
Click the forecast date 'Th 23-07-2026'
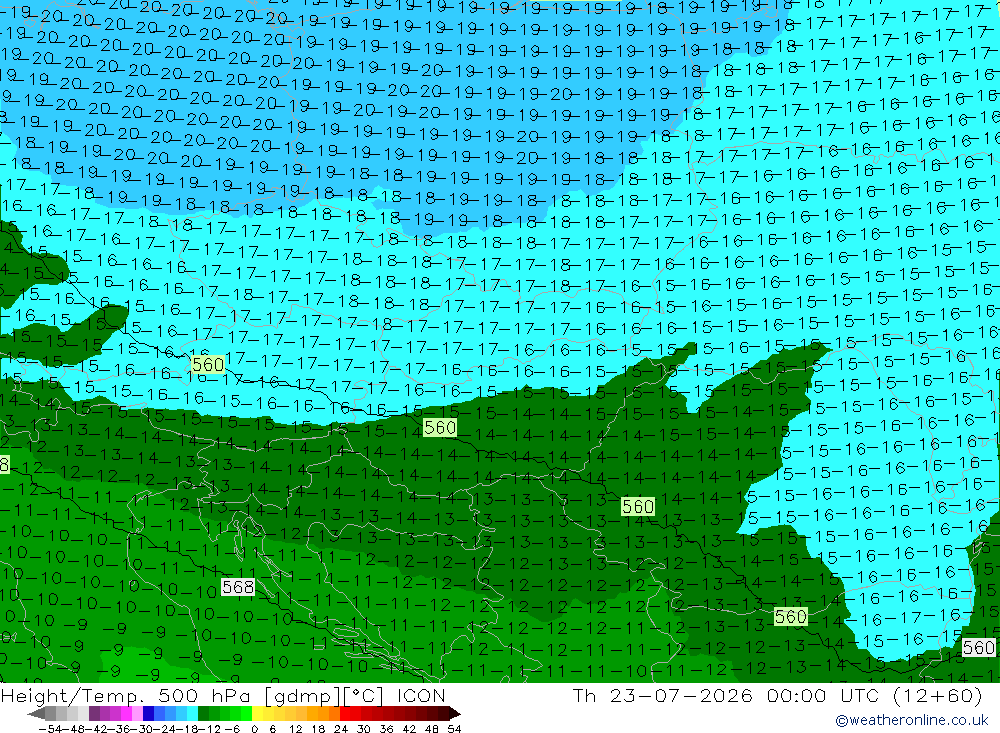click(663, 695)
